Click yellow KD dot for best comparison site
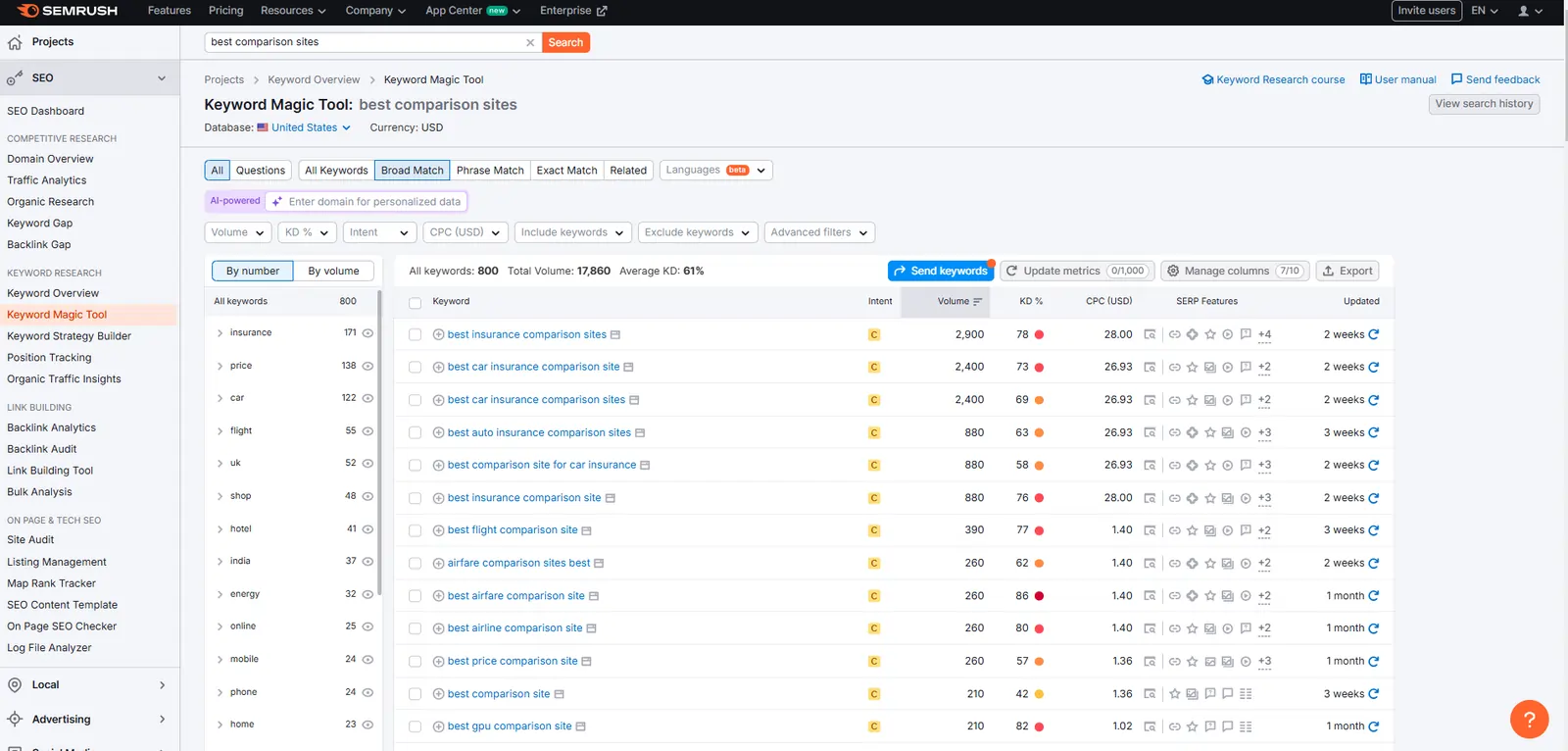1568x751 pixels. pyautogui.click(x=1039, y=694)
